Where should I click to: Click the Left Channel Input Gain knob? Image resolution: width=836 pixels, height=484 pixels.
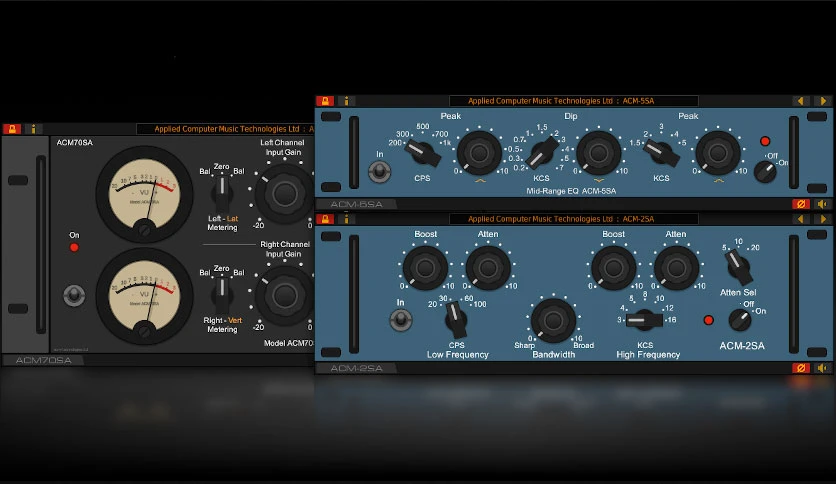click(284, 195)
